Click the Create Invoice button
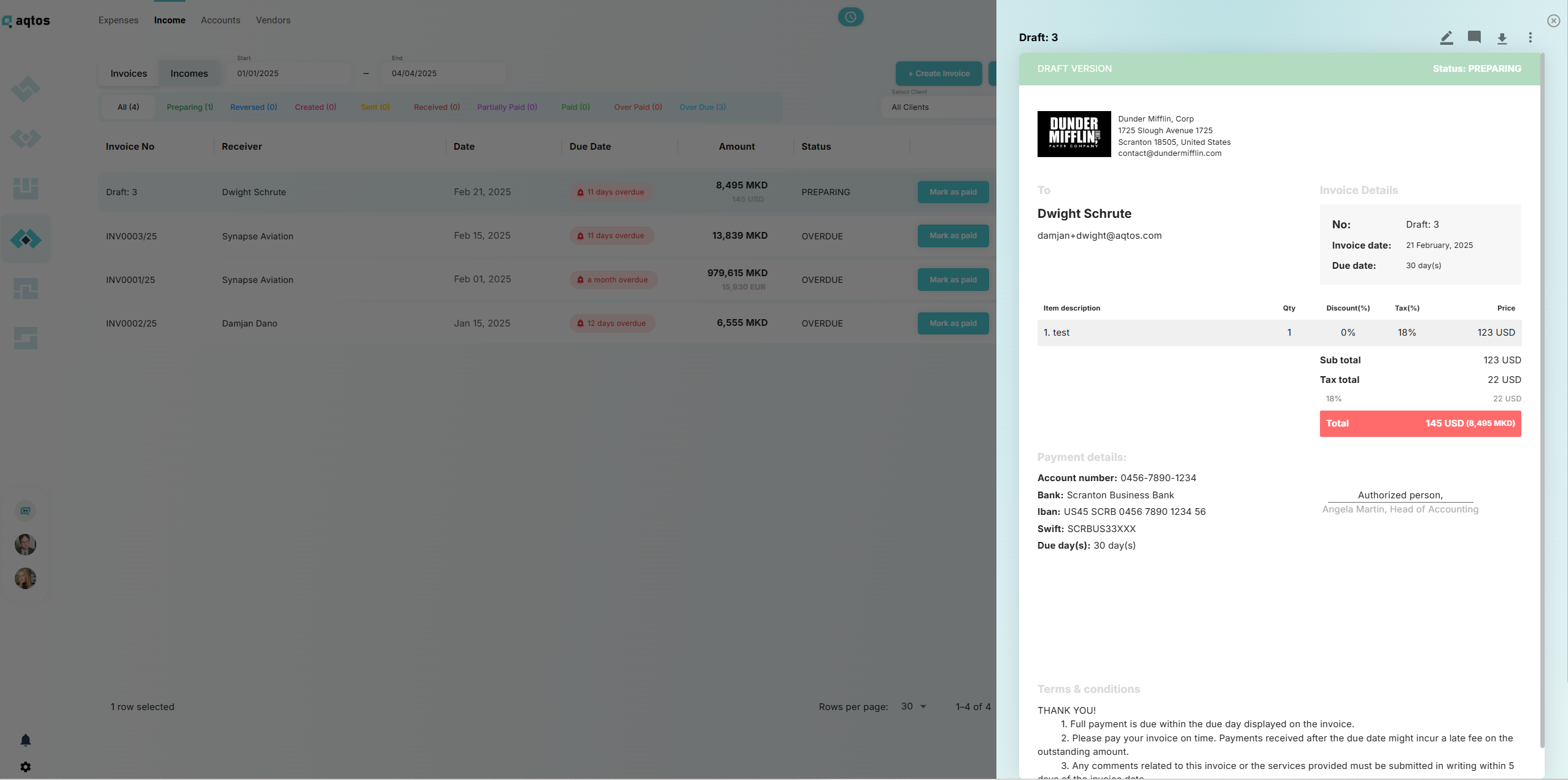This screenshot has width=1568, height=780. point(938,74)
